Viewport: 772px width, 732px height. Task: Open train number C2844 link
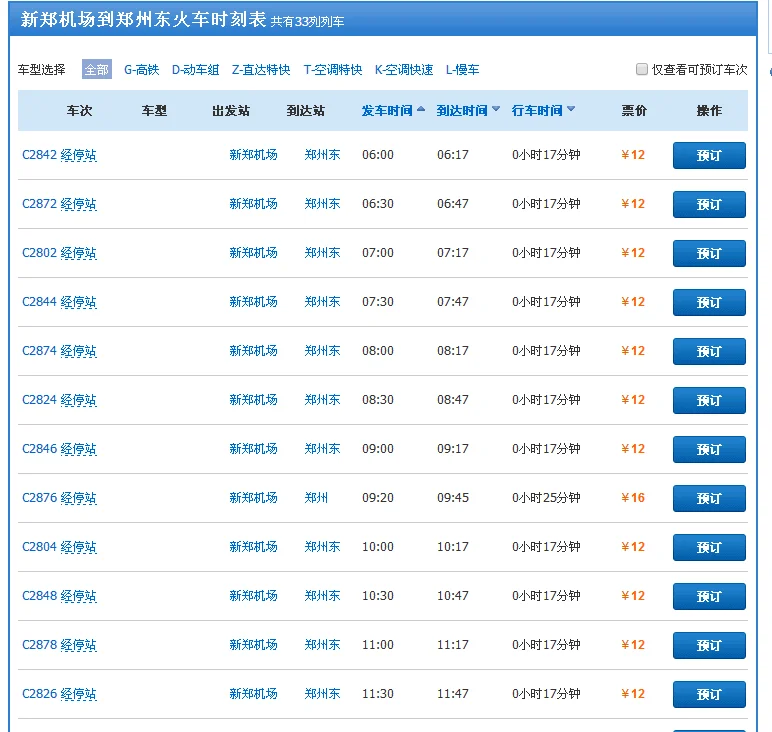pos(39,302)
